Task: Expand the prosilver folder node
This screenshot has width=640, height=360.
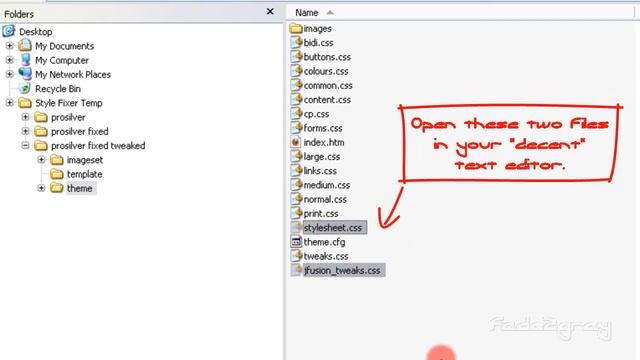Action: [x=25, y=117]
